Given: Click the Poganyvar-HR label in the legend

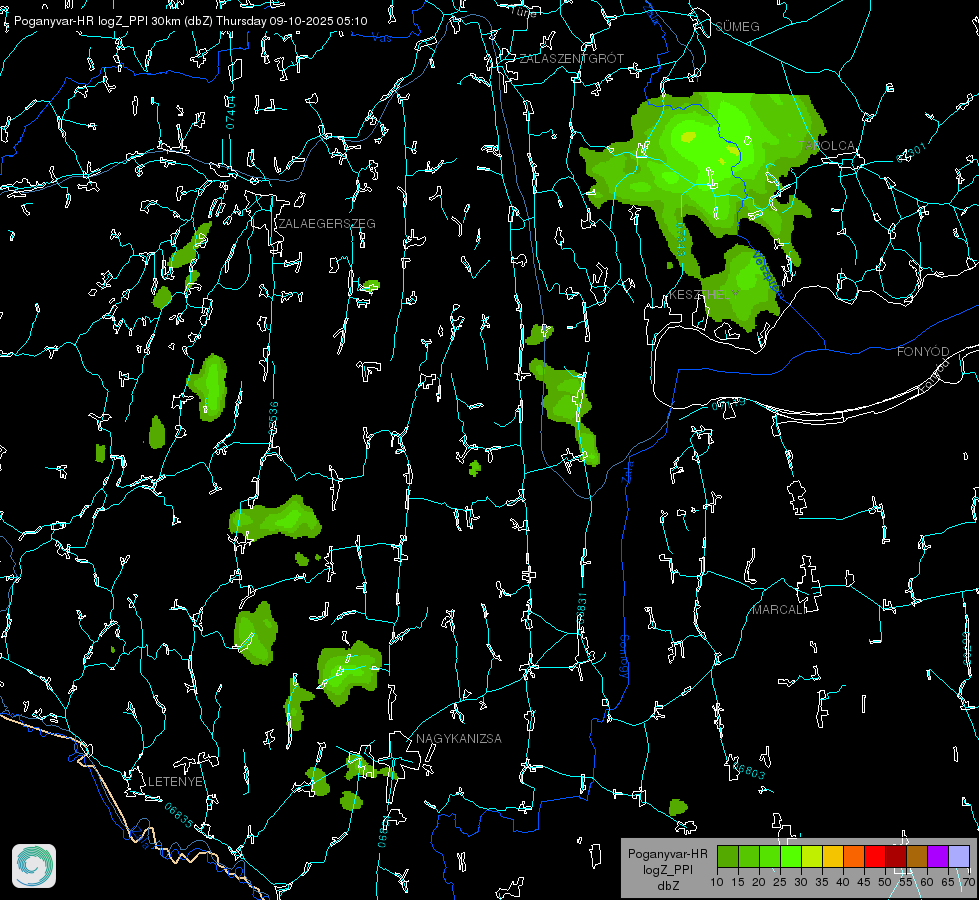Looking at the screenshot, I should [x=667, y=854].
